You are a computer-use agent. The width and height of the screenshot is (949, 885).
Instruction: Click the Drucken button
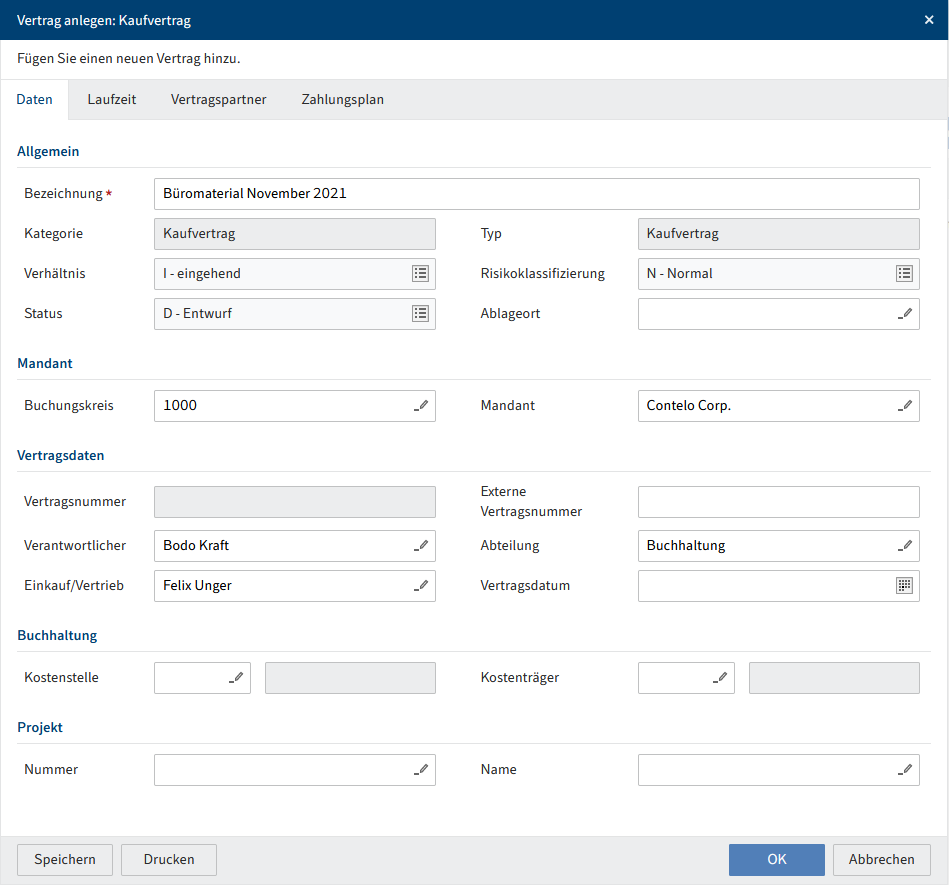click(169, 859)
